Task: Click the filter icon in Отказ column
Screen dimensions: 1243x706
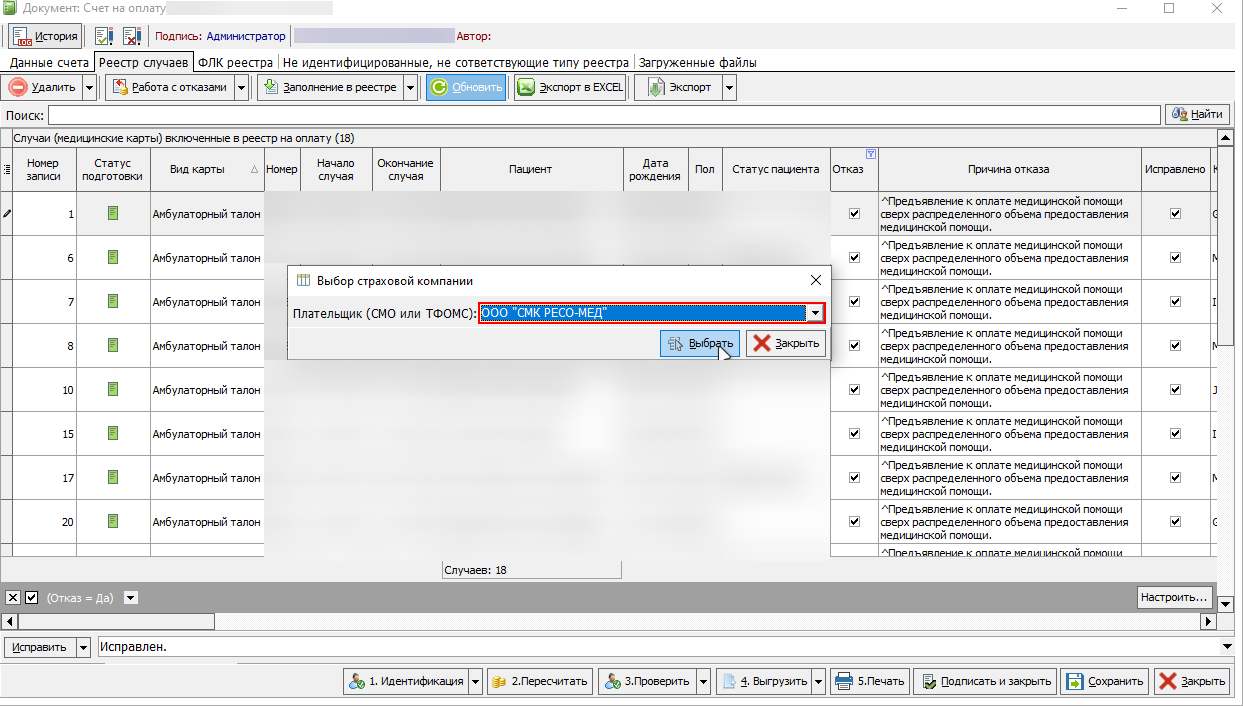Action: coord(870,154)
